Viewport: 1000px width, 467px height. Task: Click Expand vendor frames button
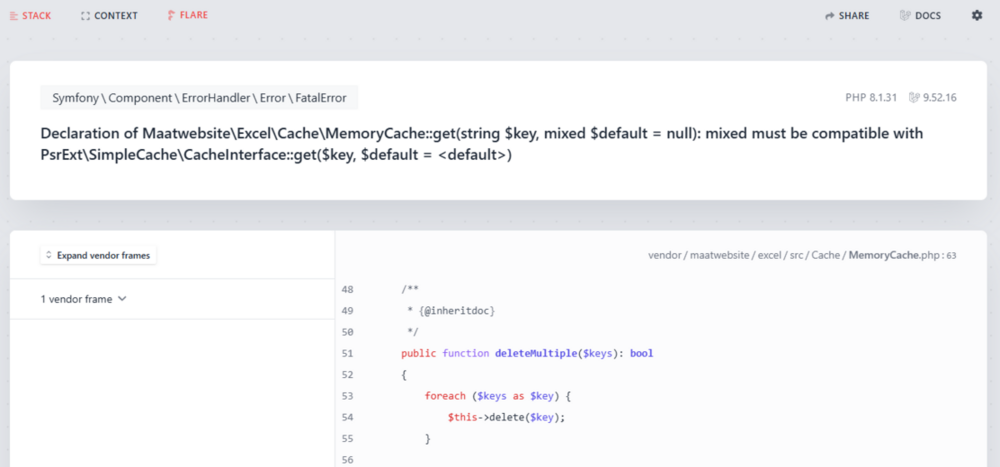[98, 255]
